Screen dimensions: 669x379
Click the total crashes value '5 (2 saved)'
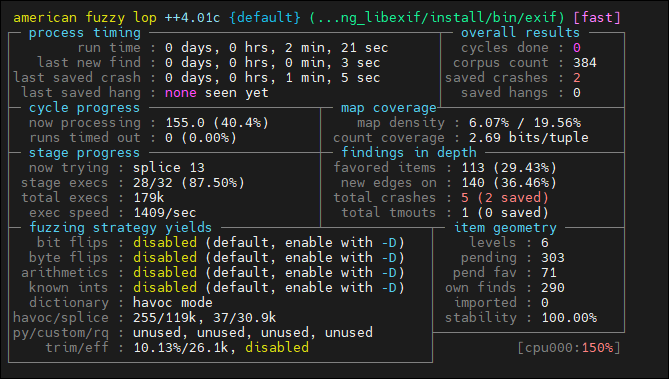[x=505, y=198]
